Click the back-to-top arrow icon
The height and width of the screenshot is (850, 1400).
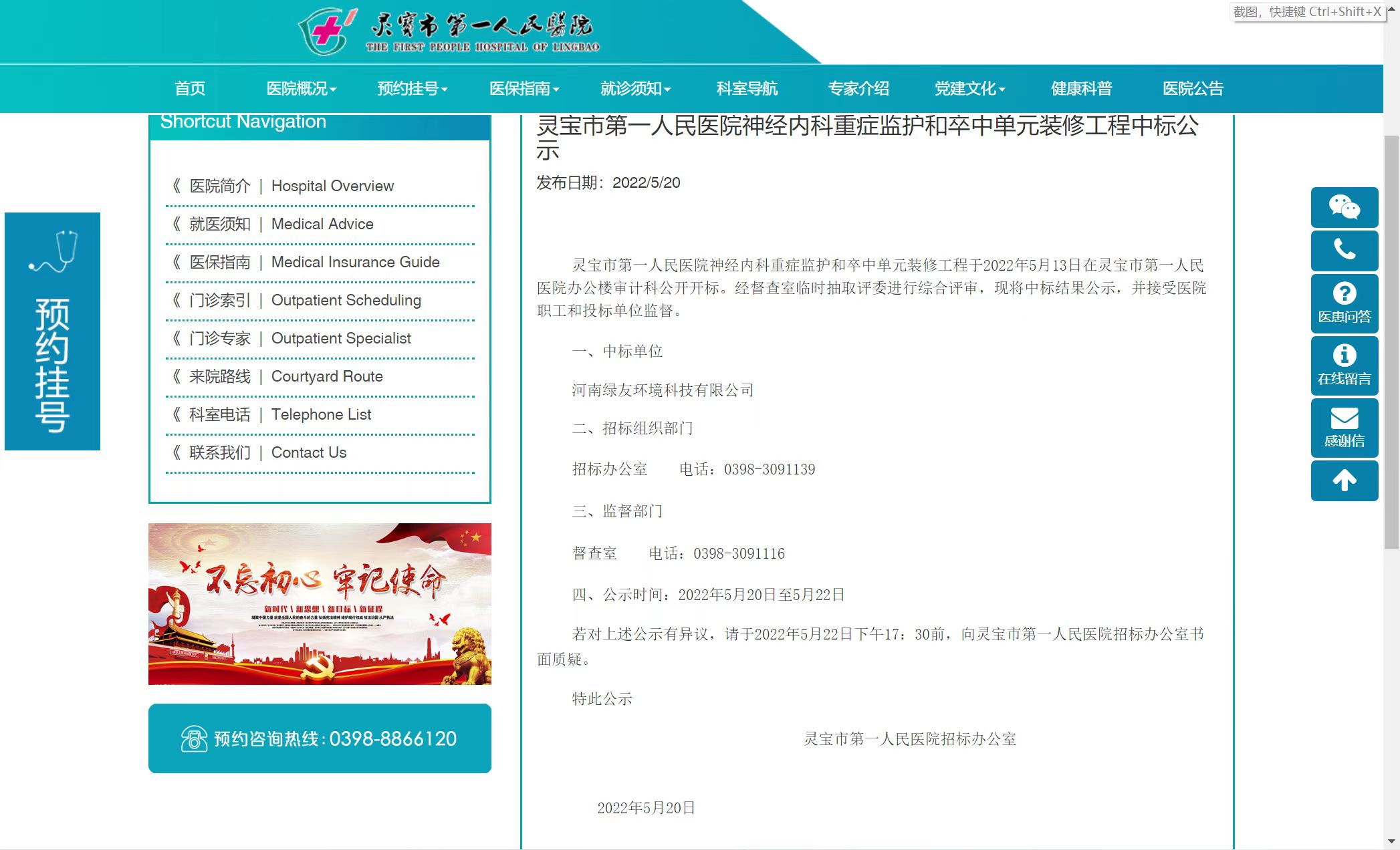tap(1344, 480)
